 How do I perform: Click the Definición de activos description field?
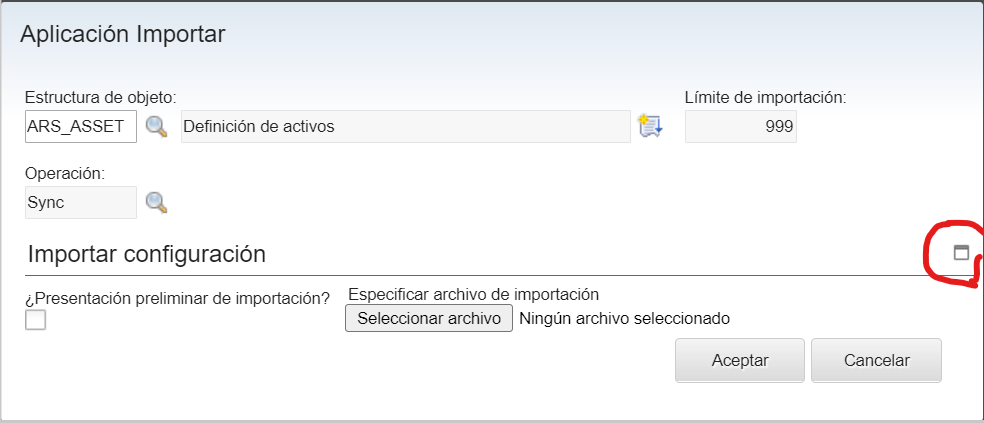(x=405, y=127)
